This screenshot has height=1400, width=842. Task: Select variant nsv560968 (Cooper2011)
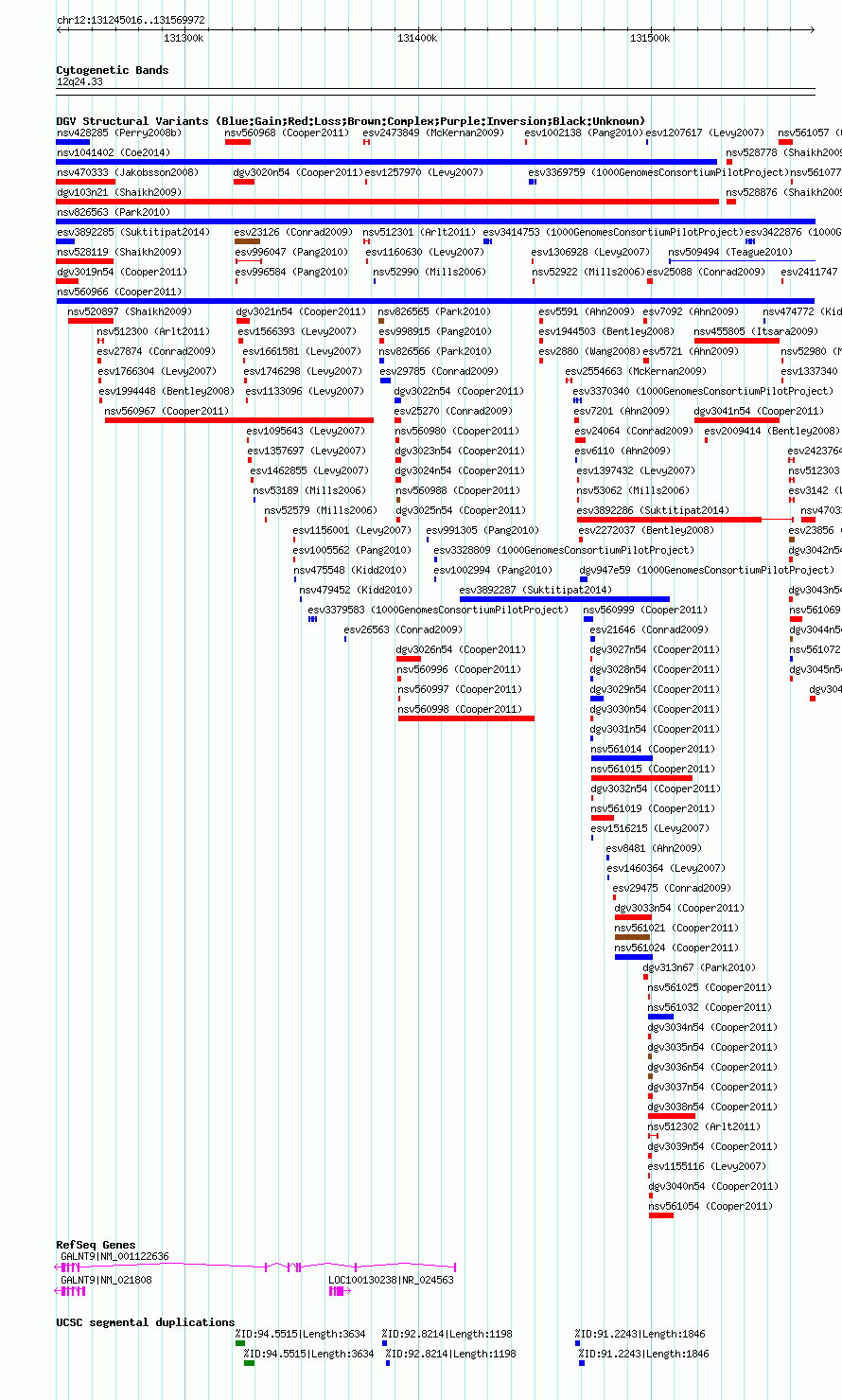coord(287,133)
